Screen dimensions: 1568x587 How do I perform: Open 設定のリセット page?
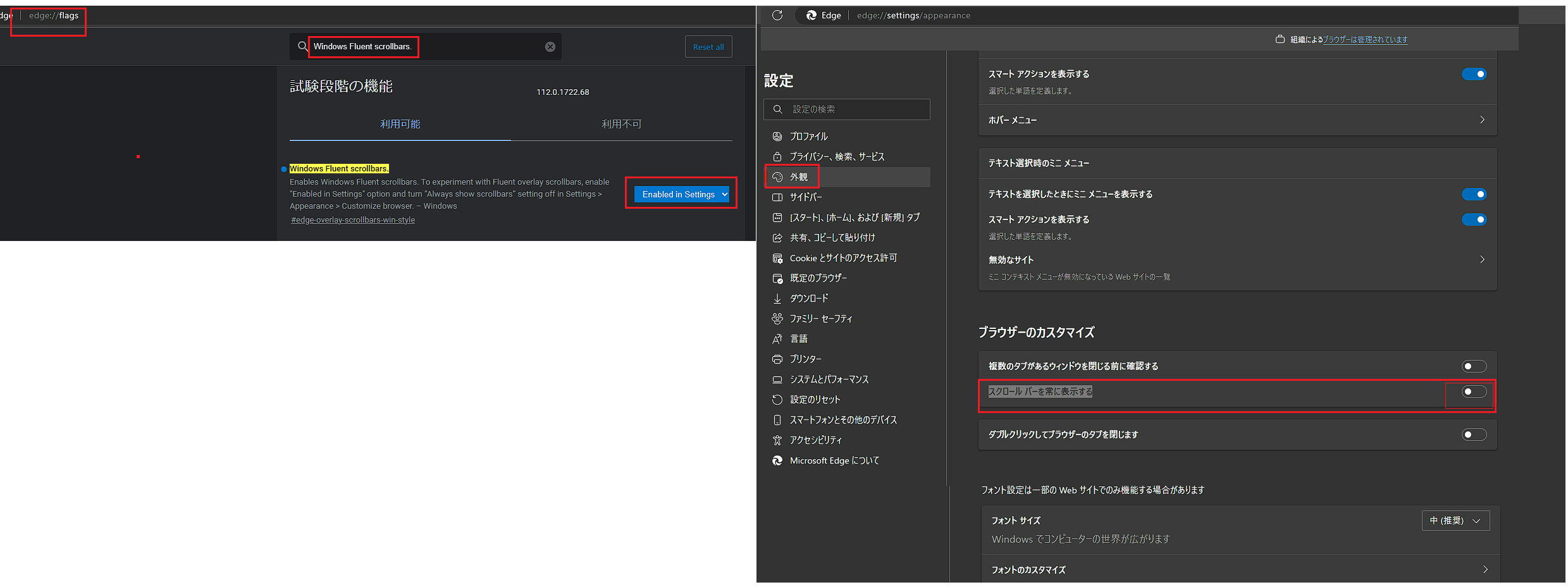(x=847, y=400)
